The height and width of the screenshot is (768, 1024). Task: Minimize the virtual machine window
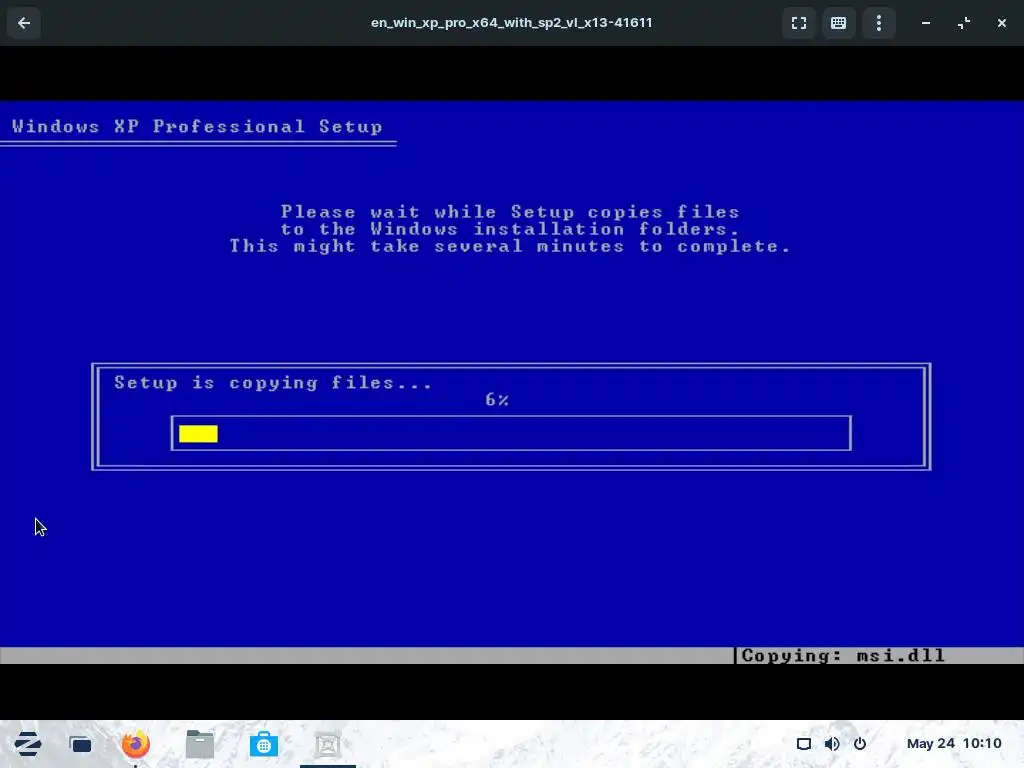click(x=925, y=23)
